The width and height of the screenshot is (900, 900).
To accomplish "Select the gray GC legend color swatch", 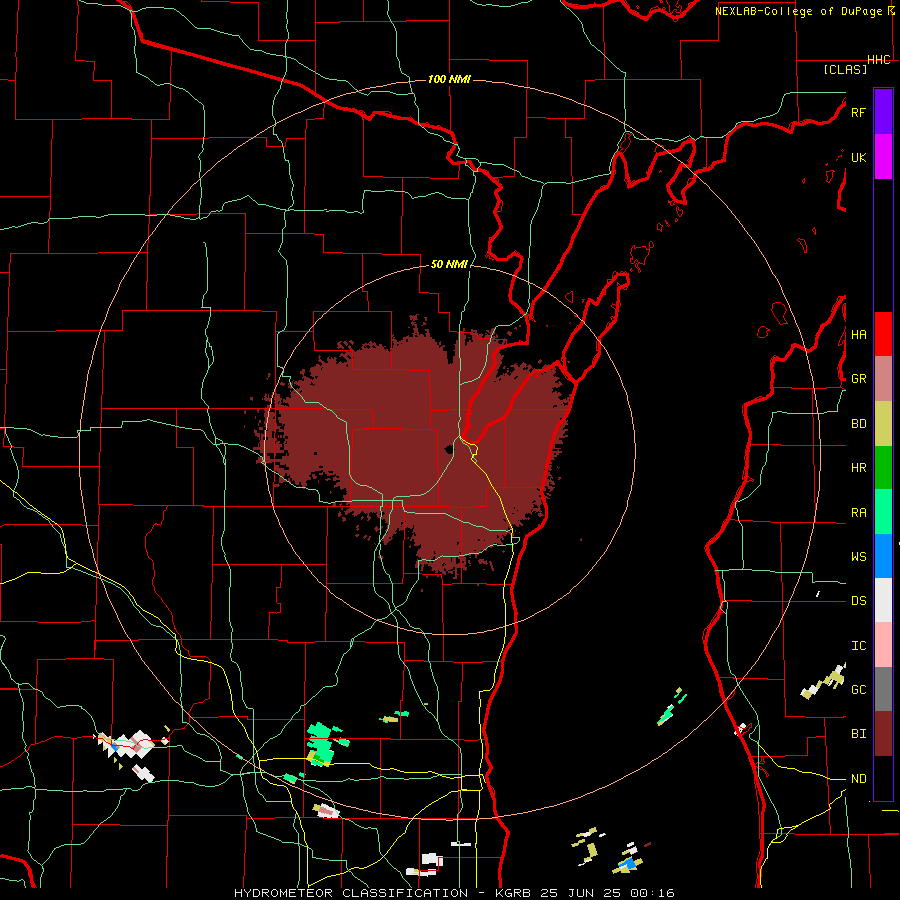I will (883, 689).
